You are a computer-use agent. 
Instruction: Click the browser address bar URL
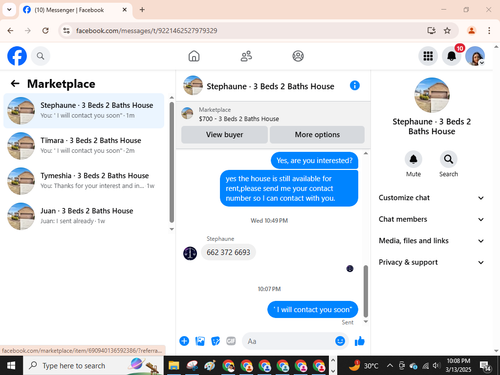(x=147, y=31)
